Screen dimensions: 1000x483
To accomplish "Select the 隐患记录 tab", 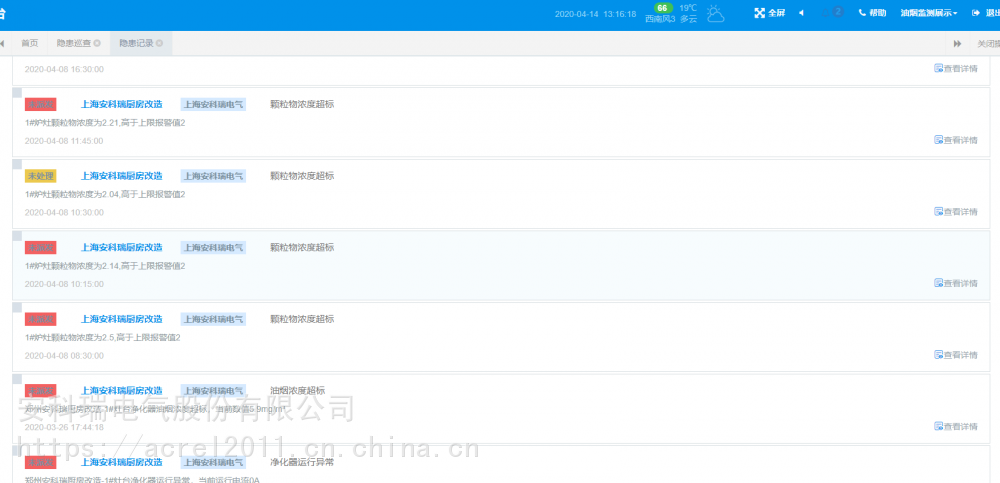I will coord(141,43).
